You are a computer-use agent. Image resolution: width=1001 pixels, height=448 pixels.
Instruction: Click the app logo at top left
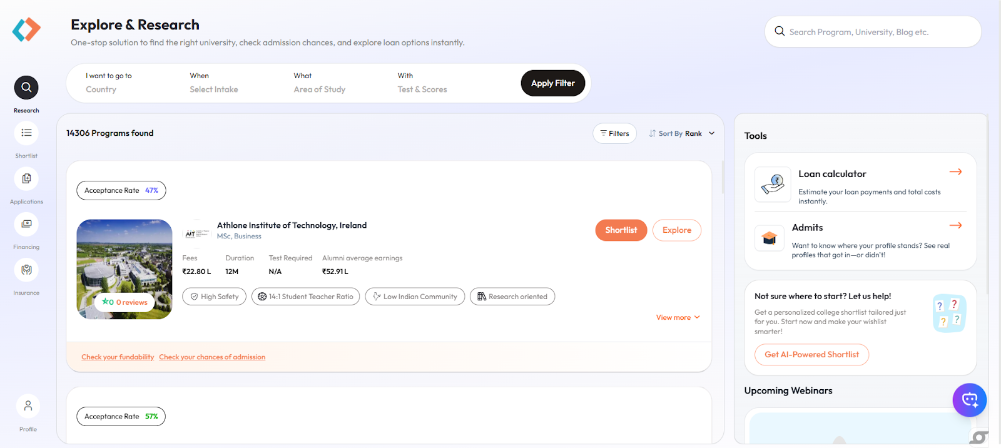coord(26,29)
